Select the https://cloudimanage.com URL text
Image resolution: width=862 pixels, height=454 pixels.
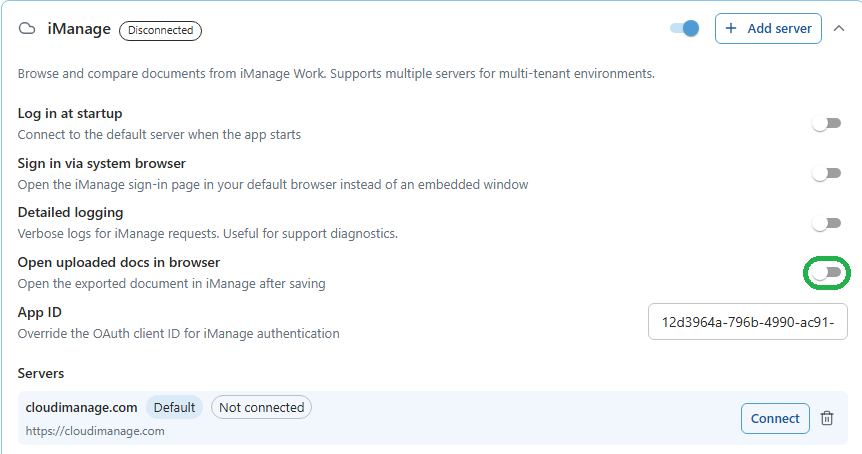click(95, 431)
